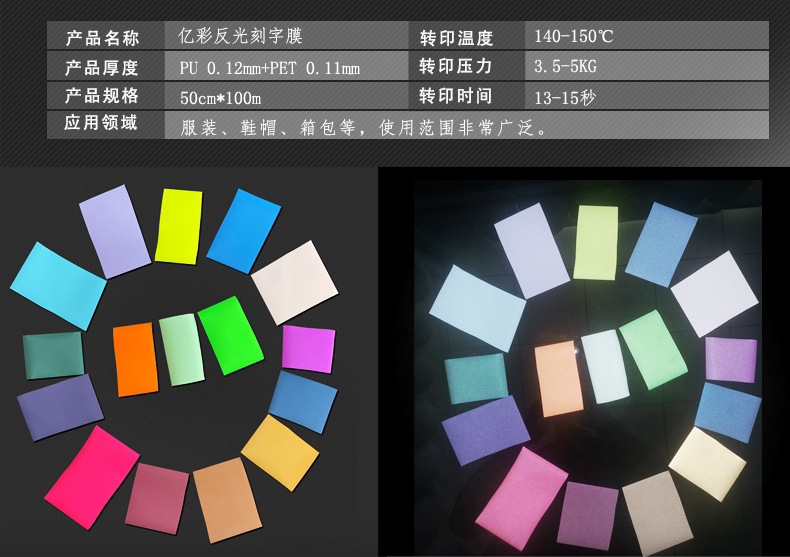
Task: Pick the teal swatch in the dark reflective photo
Action: (x=475, y=378)
